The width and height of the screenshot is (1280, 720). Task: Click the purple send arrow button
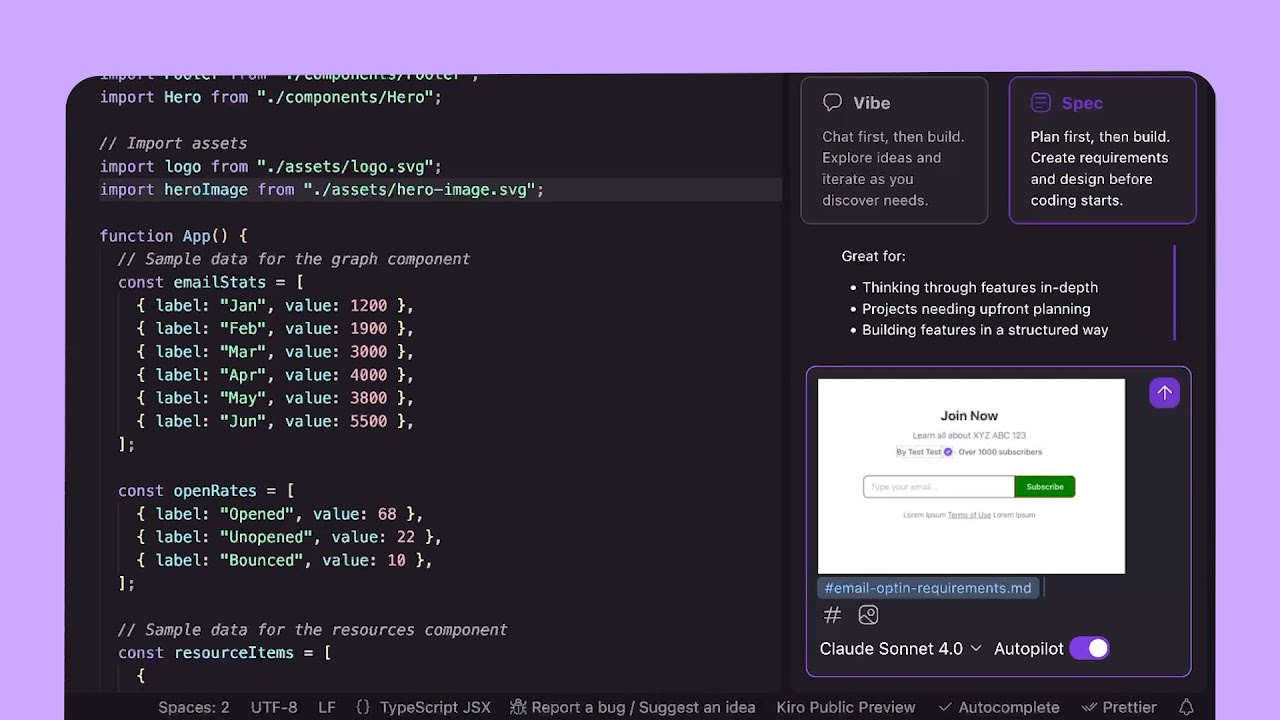[1164, 393]
